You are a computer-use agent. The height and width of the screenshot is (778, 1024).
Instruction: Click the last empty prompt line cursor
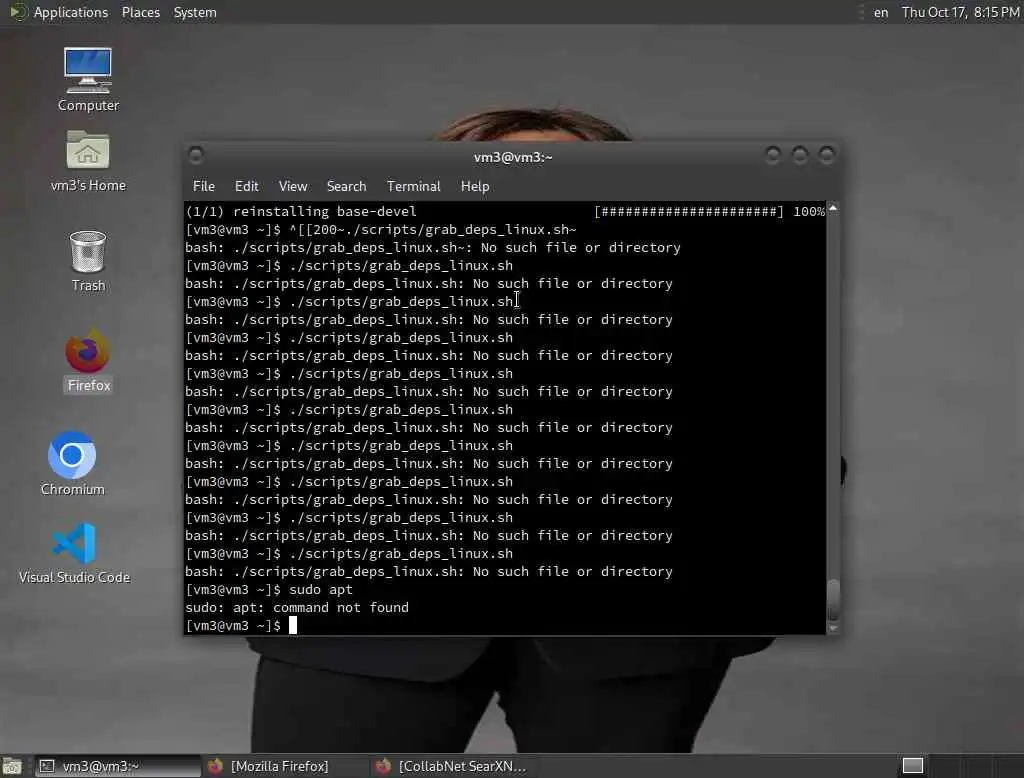293,625
